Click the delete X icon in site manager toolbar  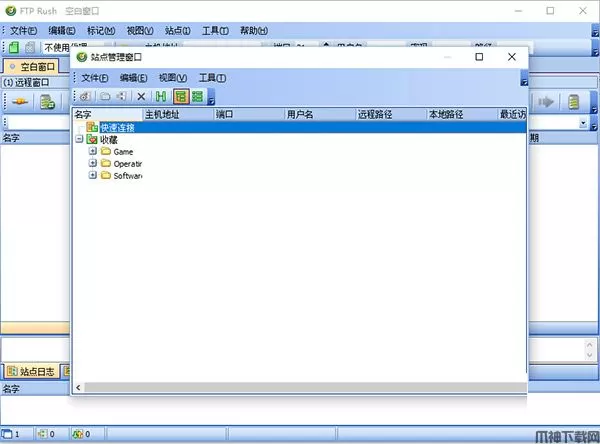(x=141, y=96)
